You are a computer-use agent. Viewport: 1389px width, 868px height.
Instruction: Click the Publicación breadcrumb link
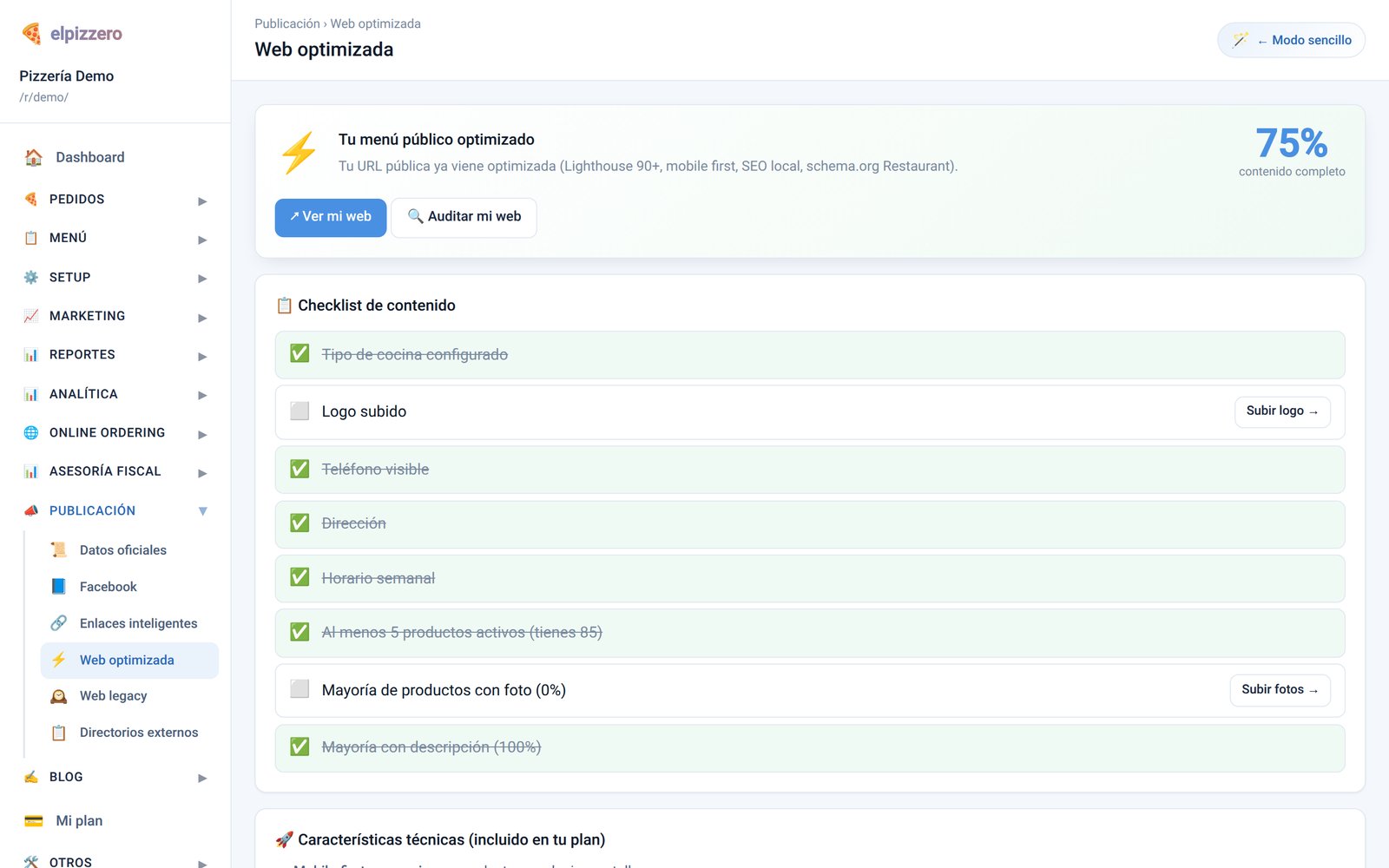287,23
